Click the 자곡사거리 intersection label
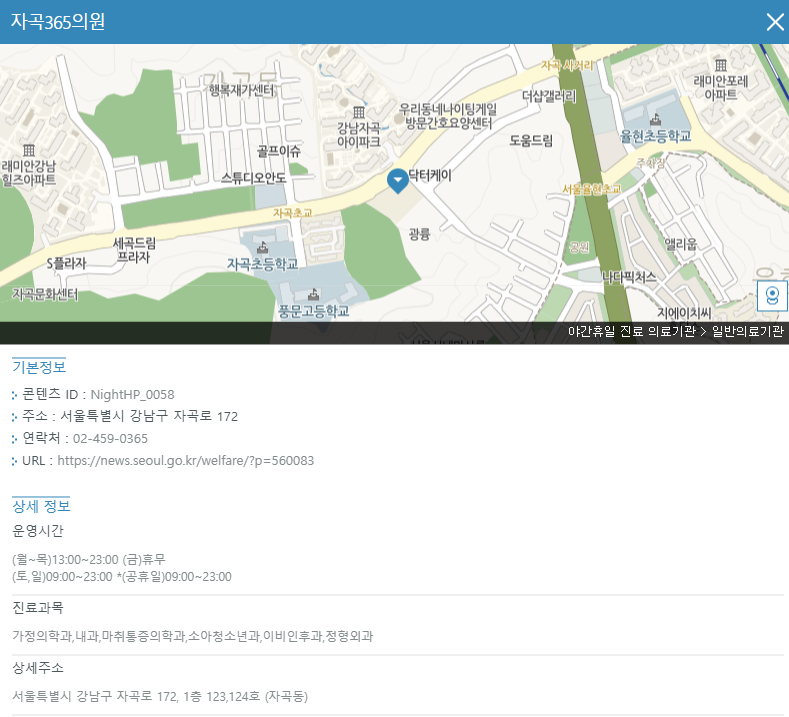 (567, 65)
